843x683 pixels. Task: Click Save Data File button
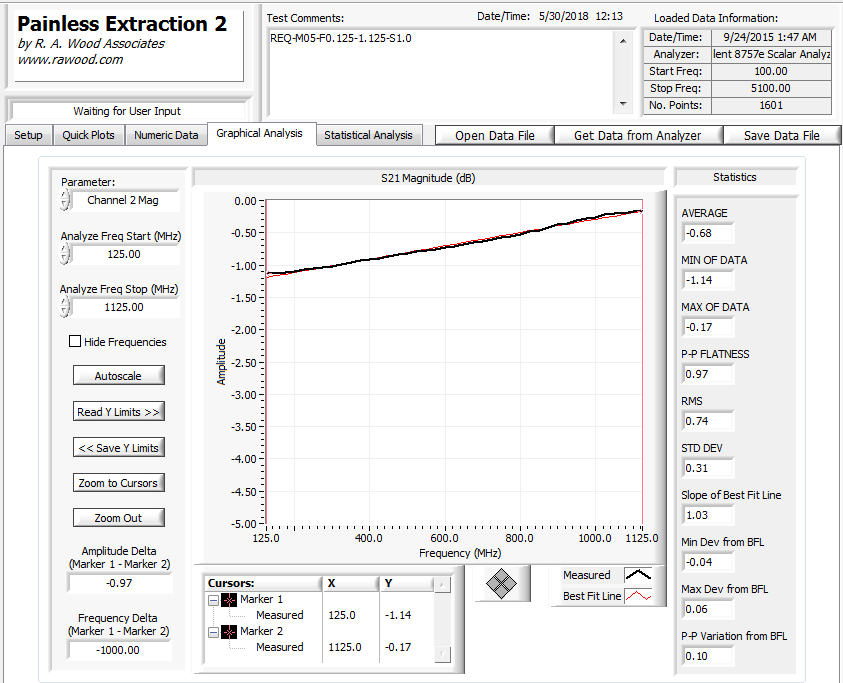[x=782, y=136]
